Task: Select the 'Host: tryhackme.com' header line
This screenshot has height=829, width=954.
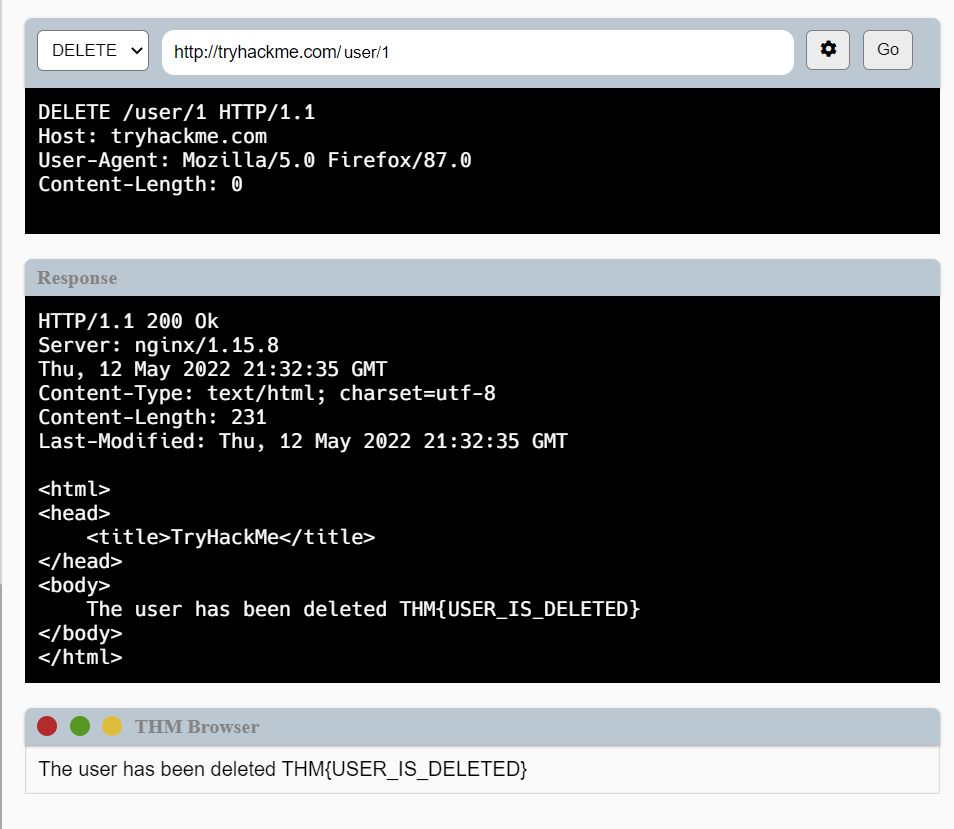Action: pyautogui.click(x=153, y=136)
